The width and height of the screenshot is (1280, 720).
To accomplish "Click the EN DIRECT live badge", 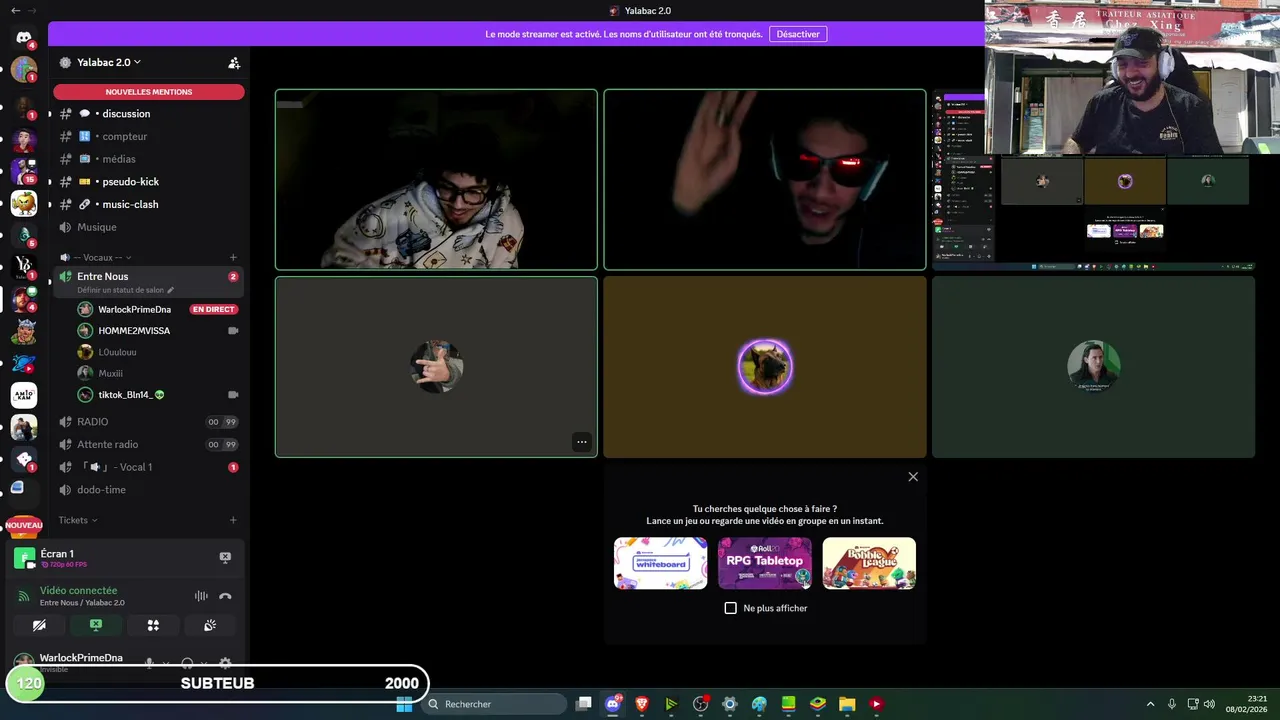I will (x=213, y=310).
